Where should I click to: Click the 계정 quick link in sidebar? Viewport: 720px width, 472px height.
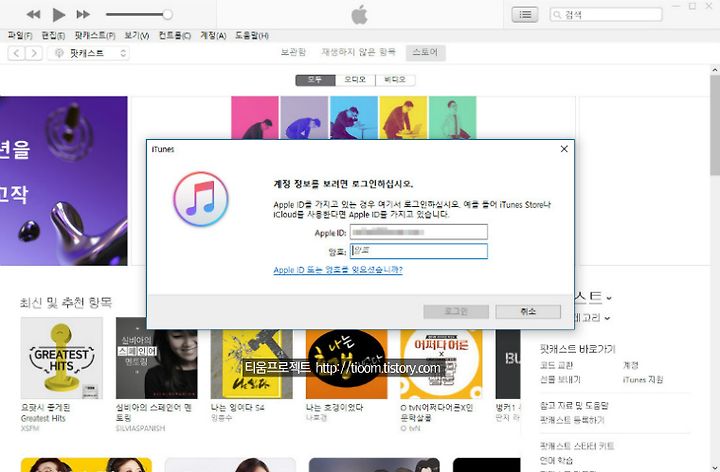630,365
